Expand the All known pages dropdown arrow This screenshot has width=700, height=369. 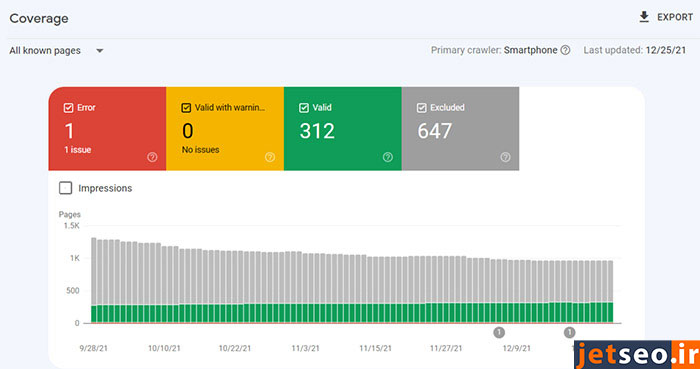100,51
